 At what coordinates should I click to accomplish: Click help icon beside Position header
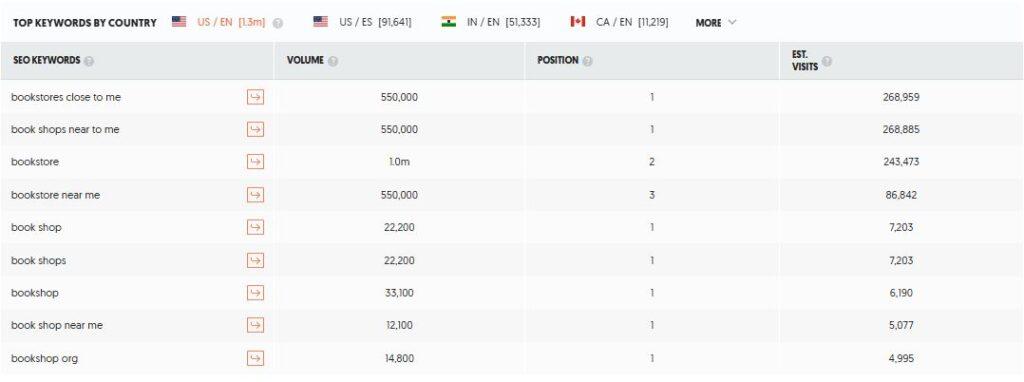(587, 61)
